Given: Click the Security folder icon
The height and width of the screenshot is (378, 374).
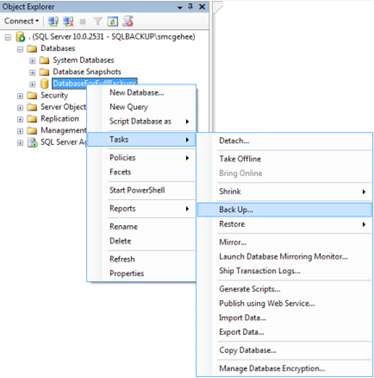Looking at the screenshot, I should (x=32, y=96).
